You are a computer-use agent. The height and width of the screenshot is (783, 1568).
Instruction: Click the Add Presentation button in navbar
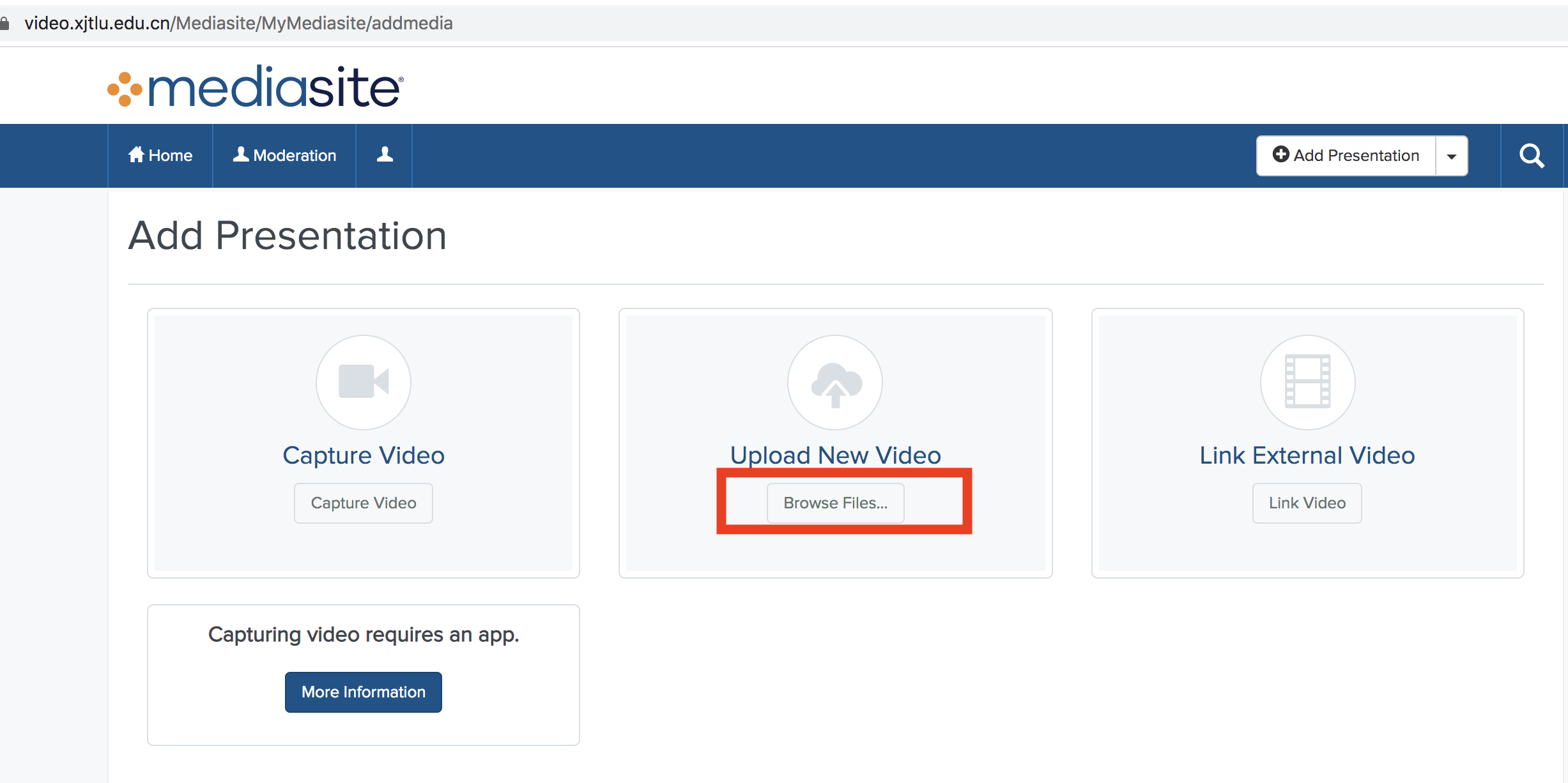click(x=1346, y=155)
